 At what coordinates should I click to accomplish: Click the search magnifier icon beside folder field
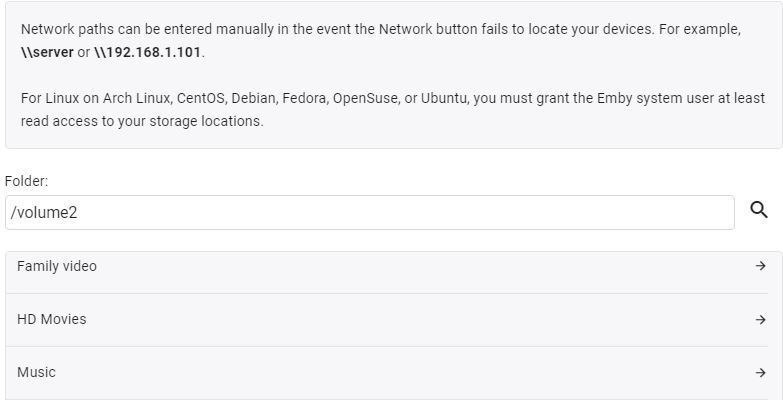[x=759, y=210]
